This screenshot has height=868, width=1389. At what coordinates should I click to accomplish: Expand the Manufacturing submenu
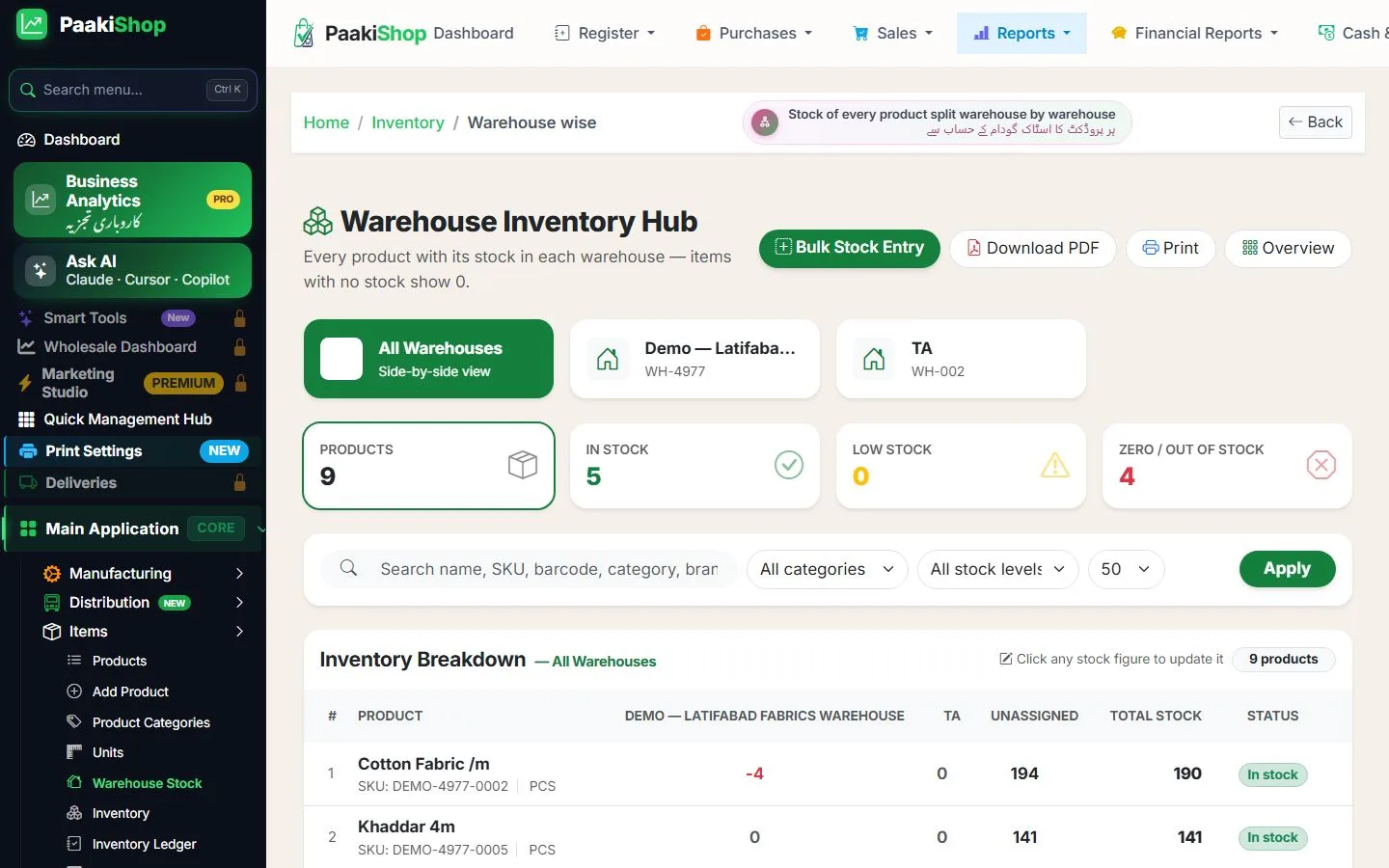coord(239,574)
